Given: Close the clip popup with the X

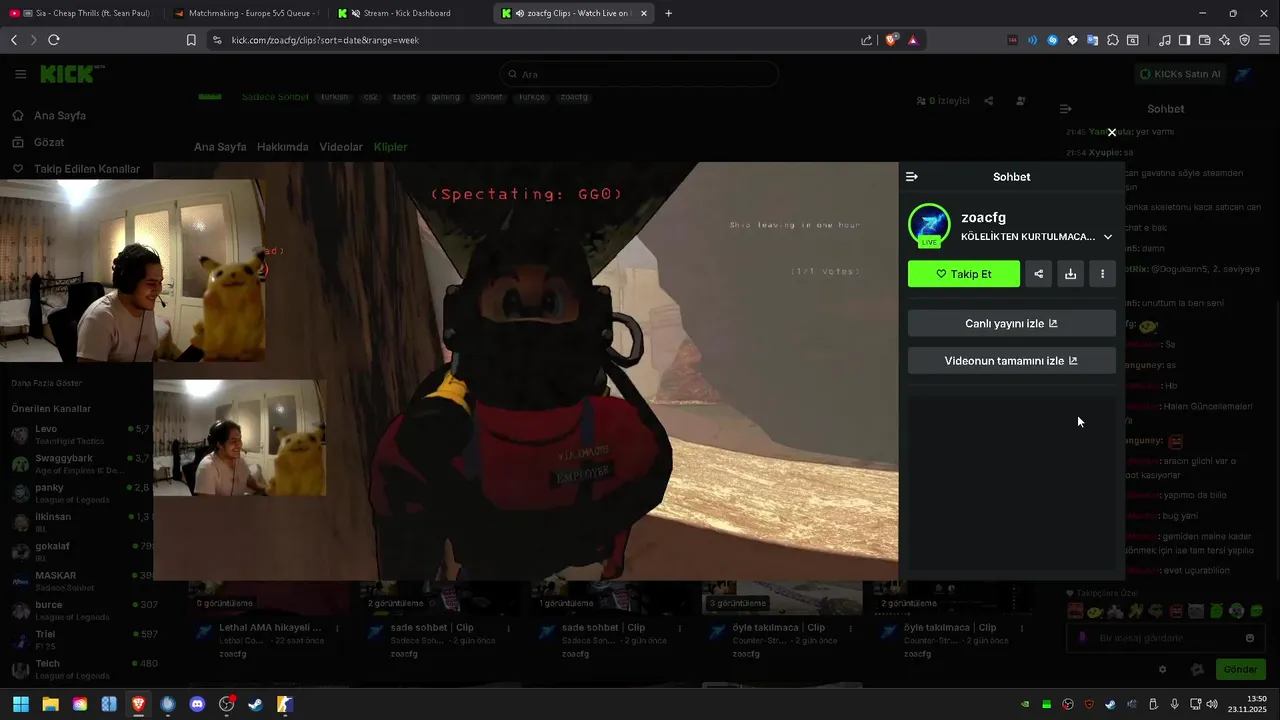Looking at the screenshot, I should 1111,132.
